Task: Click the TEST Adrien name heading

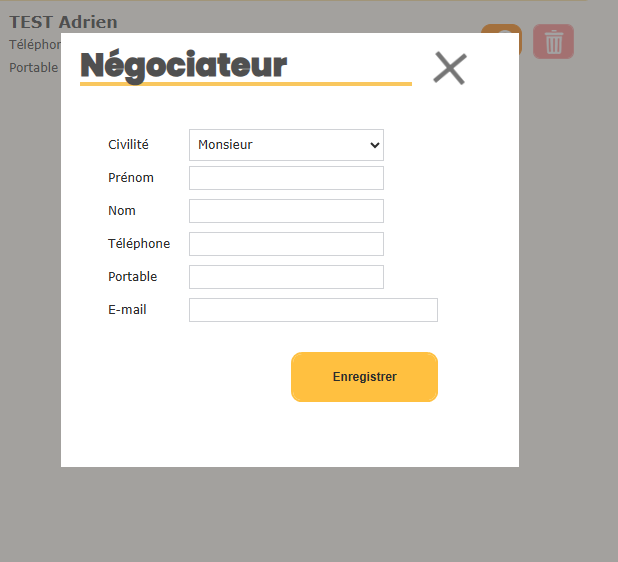Action: coord(63,22)
